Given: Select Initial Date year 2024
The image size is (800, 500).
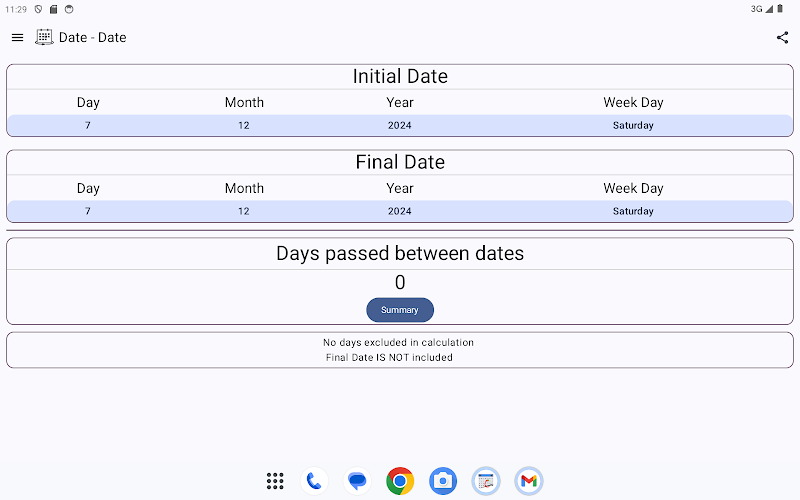Looking at the screenshot, I should (x=399, y=125).
